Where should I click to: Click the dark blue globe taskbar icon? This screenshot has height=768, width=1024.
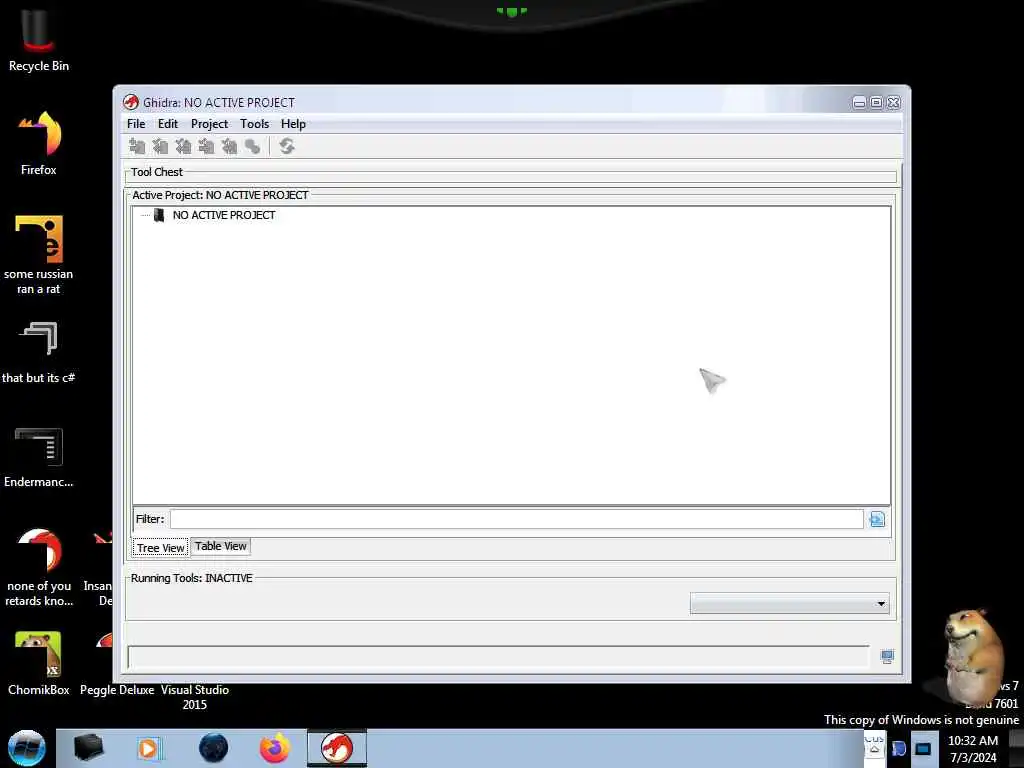click(x=213, y=748)
